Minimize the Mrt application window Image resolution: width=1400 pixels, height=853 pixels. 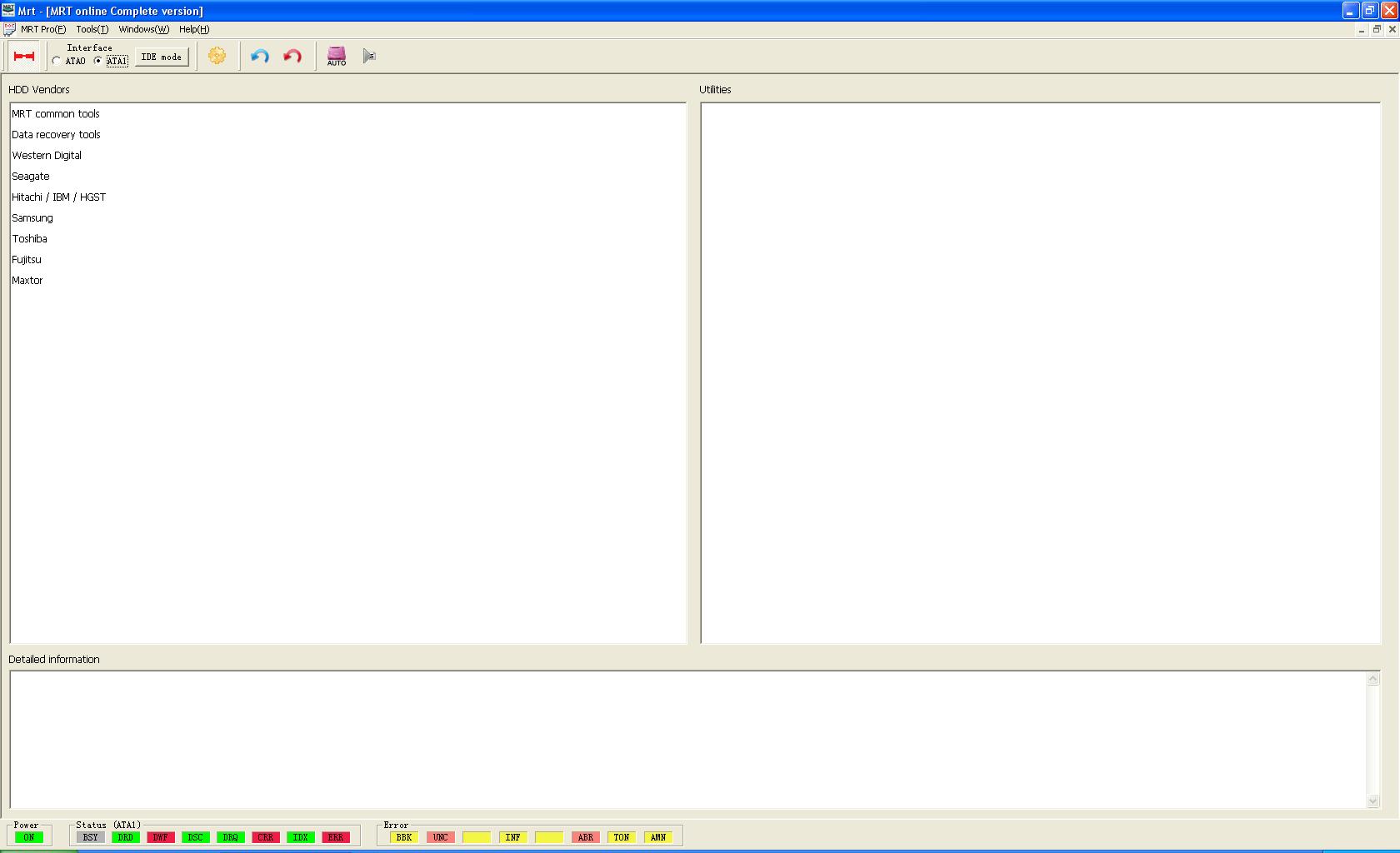point(1351,11)
